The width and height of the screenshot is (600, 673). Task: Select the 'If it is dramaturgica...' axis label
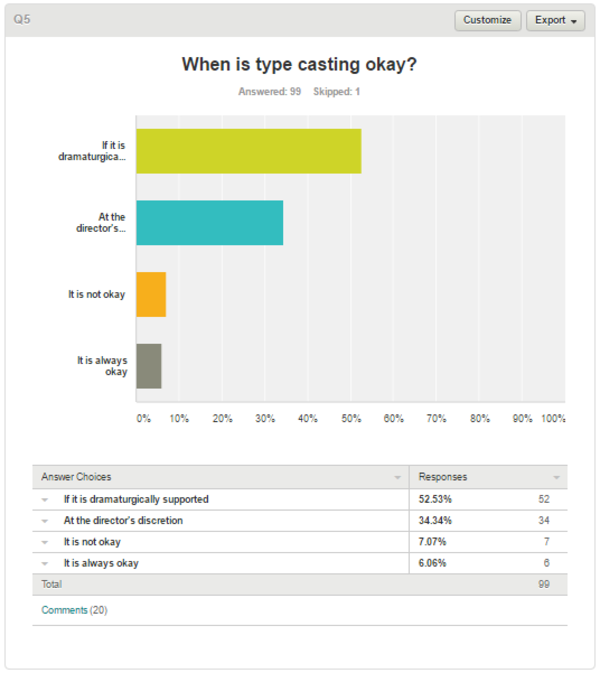[92, 151]
